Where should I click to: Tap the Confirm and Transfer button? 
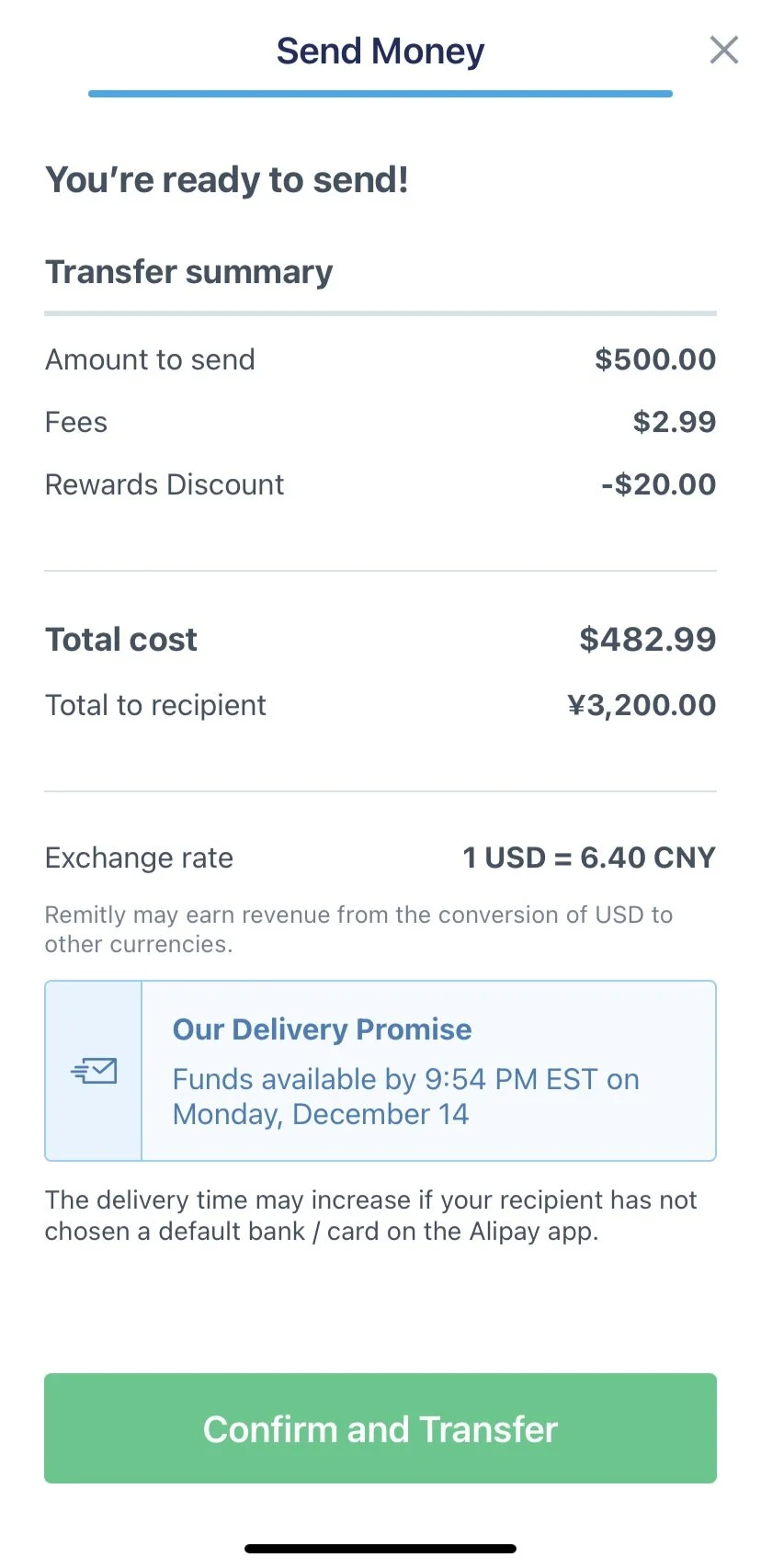point(380,1428)
